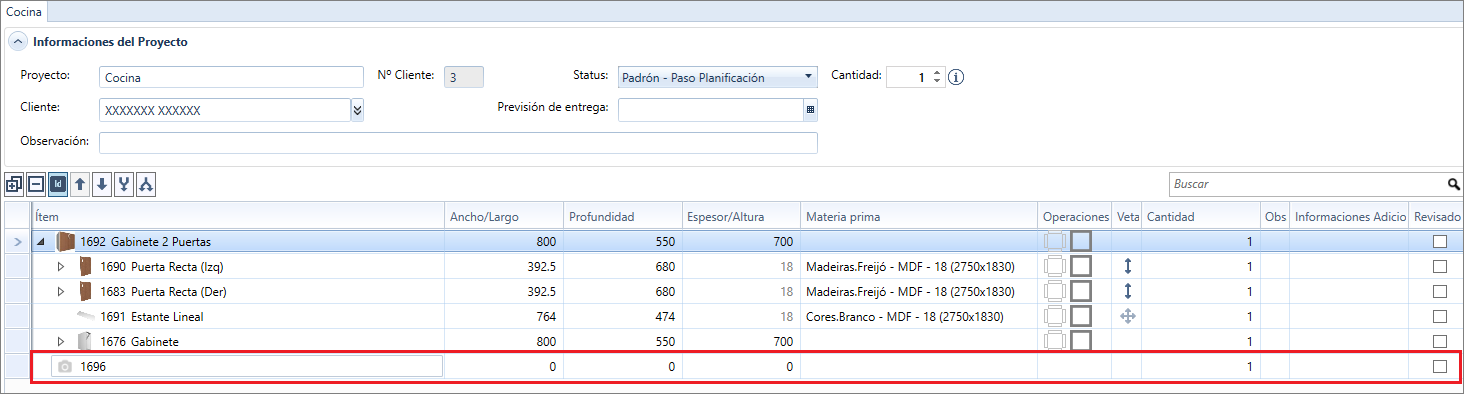1464x394 pixels.
Task: Expand the 1676 Gabinete node
Action: click(x=60, y=341)
